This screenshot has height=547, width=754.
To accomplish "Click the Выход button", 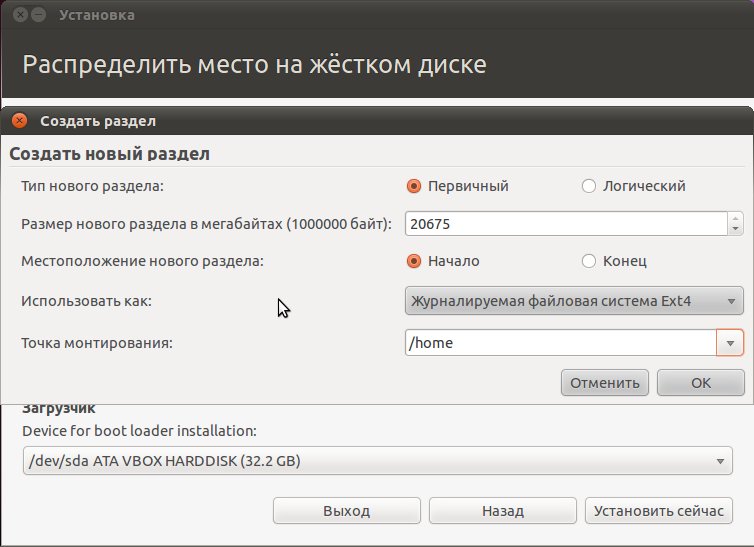I will [x=347, y=510].
